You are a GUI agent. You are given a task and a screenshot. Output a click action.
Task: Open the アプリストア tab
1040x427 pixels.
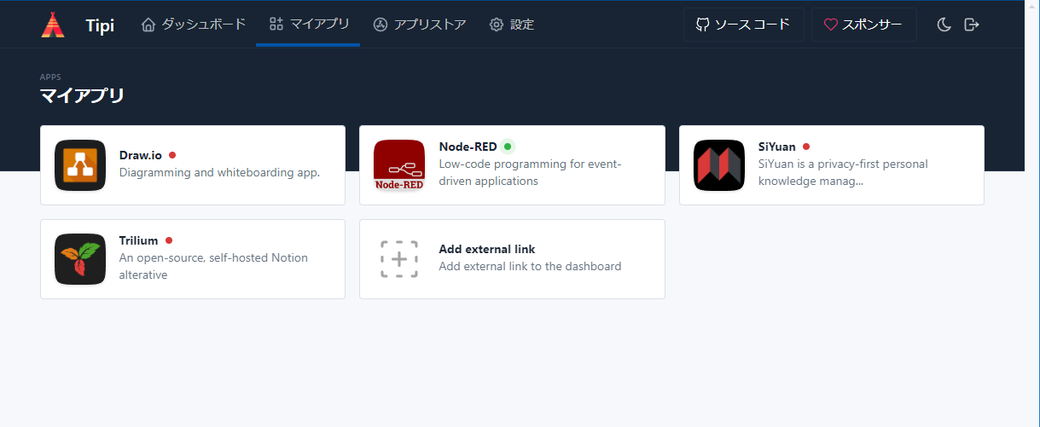419,24
